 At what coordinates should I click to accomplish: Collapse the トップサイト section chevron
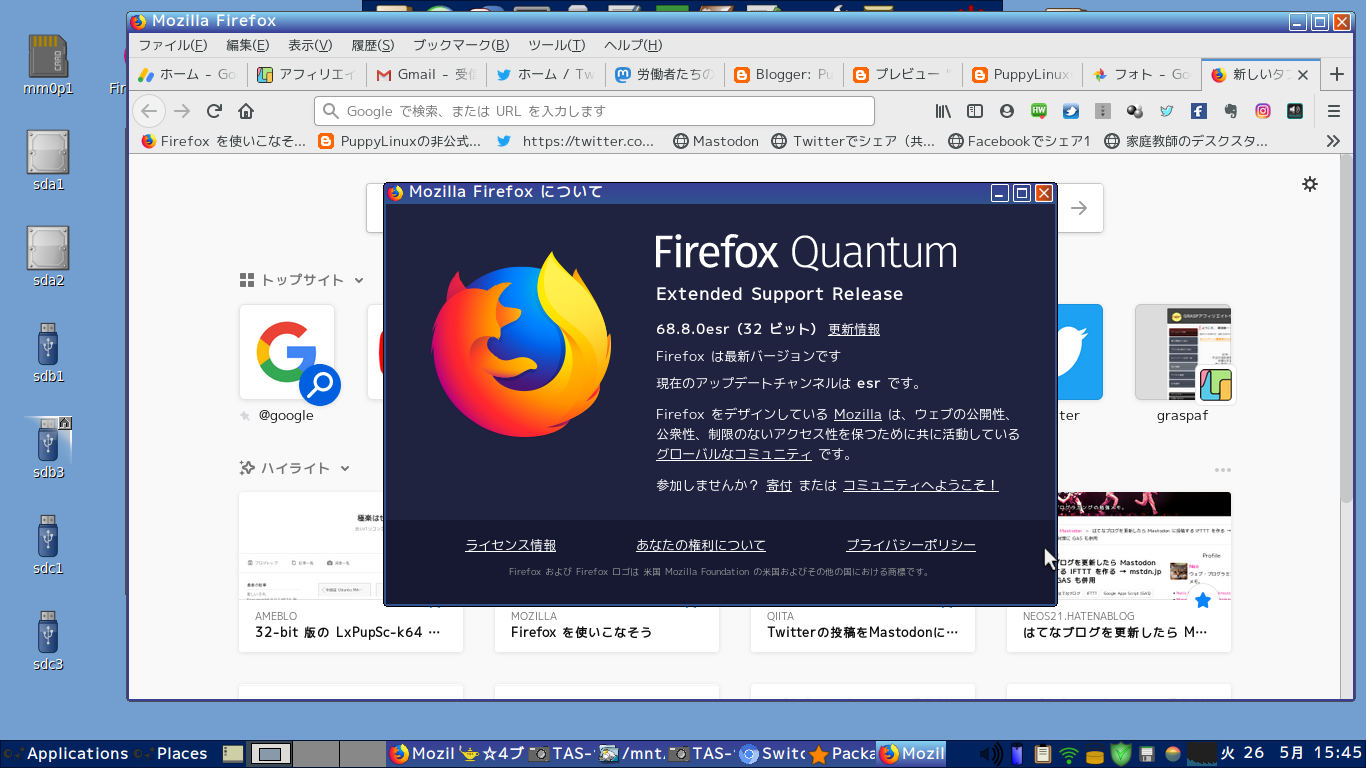pos(359,281)
